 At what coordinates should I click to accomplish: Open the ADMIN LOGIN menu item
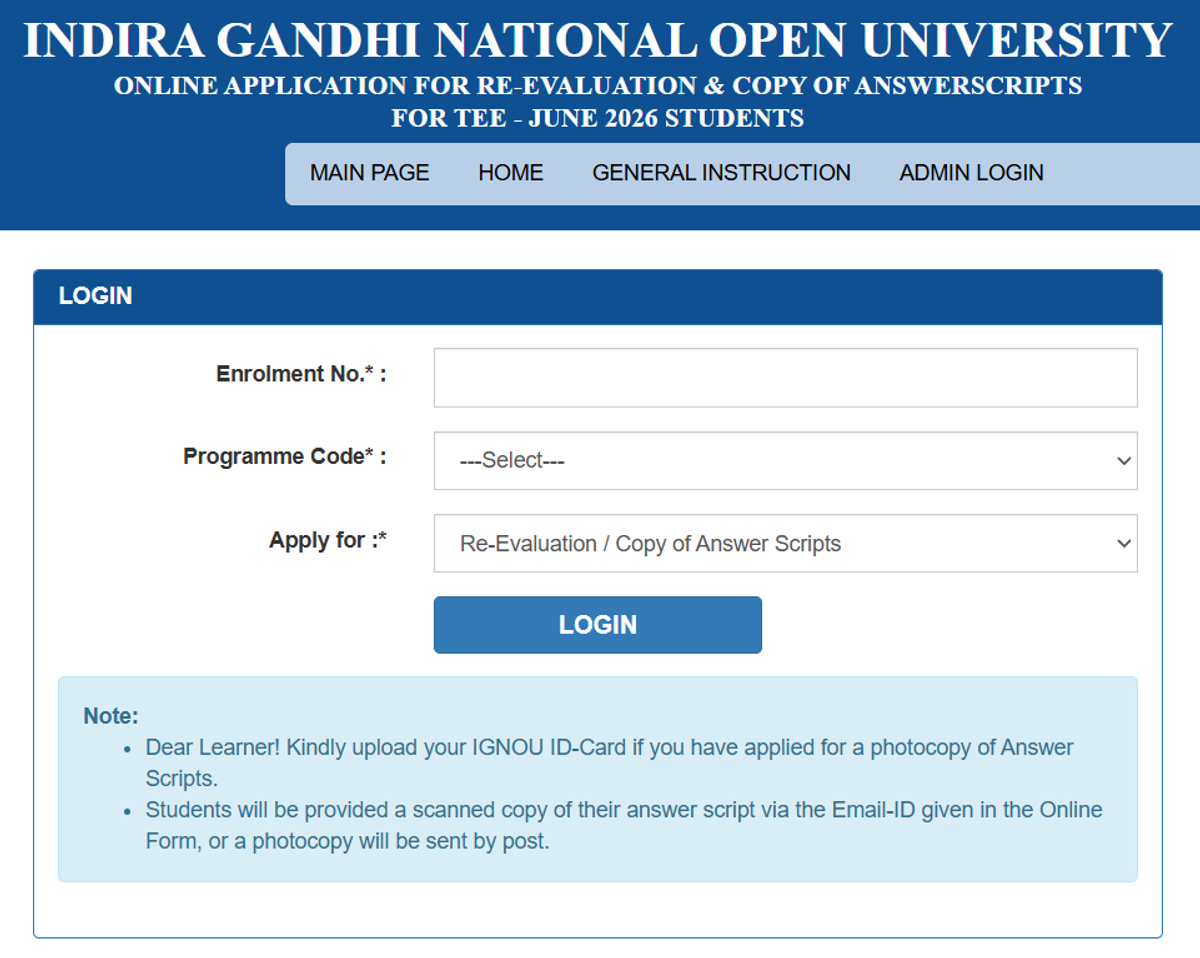pos(971,173)
